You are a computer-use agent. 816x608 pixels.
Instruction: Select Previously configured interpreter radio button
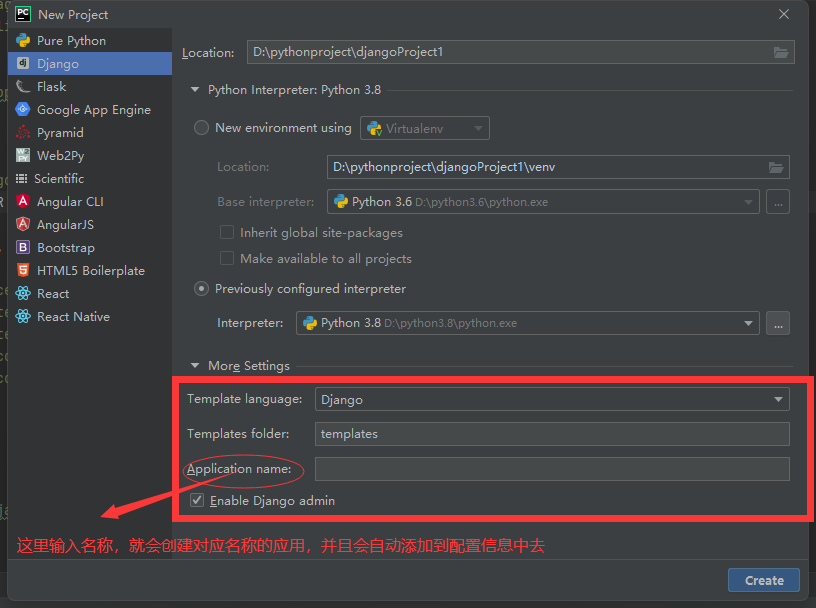[x=201, y=289]
